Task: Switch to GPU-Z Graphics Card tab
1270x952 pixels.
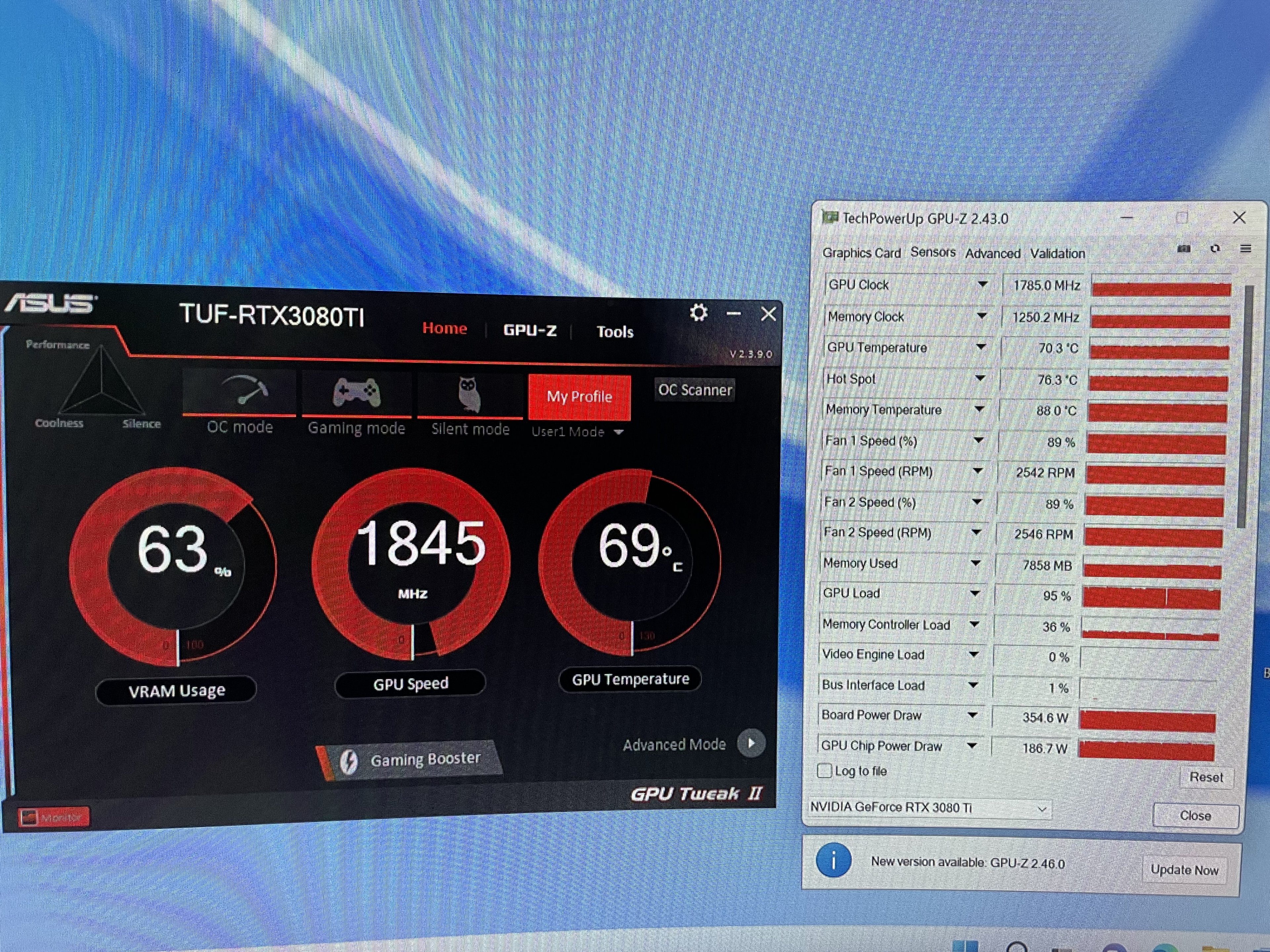Action: tap(861, 253)
